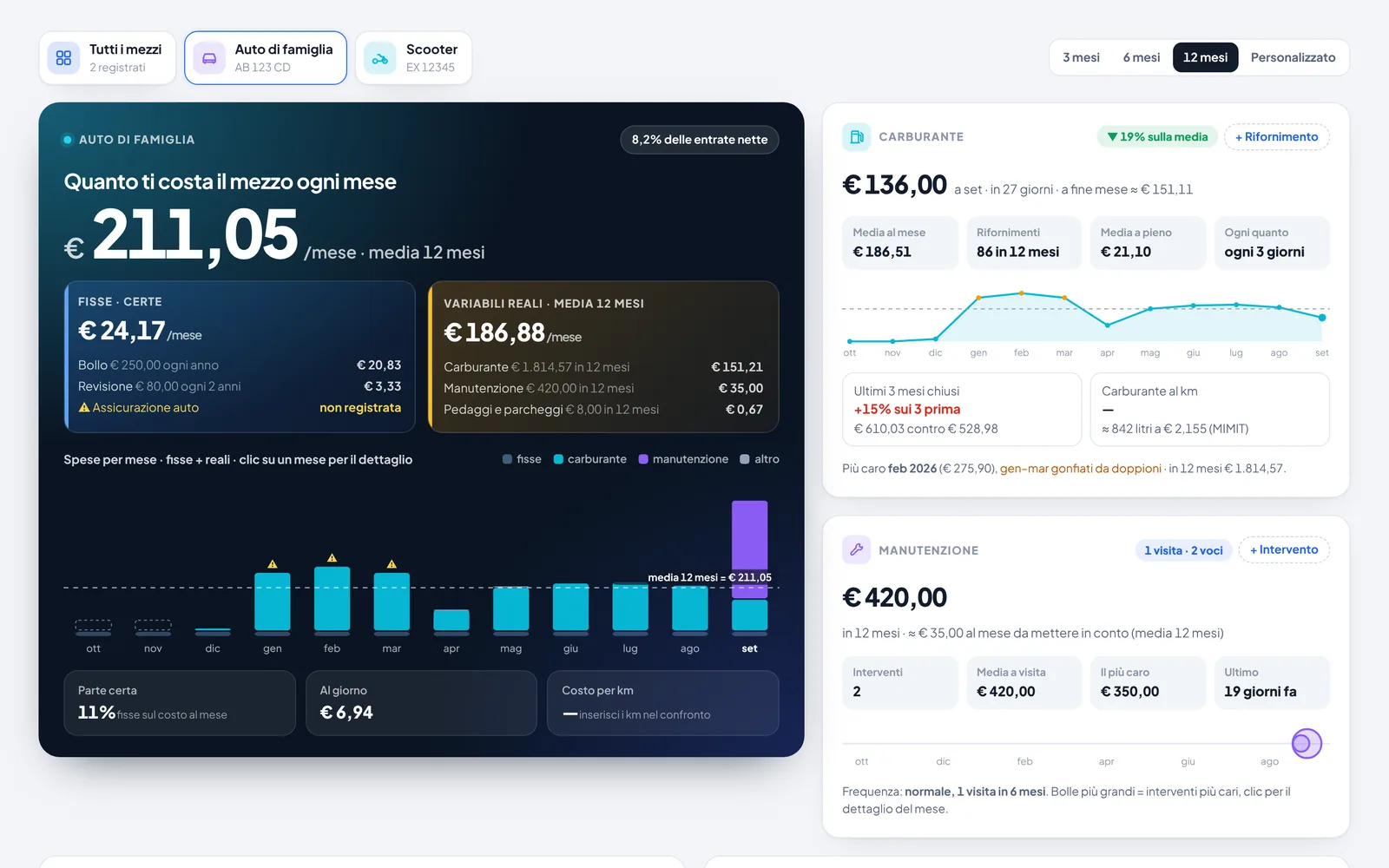Click the car icon for Auto di famiglia

pos(209,58)
